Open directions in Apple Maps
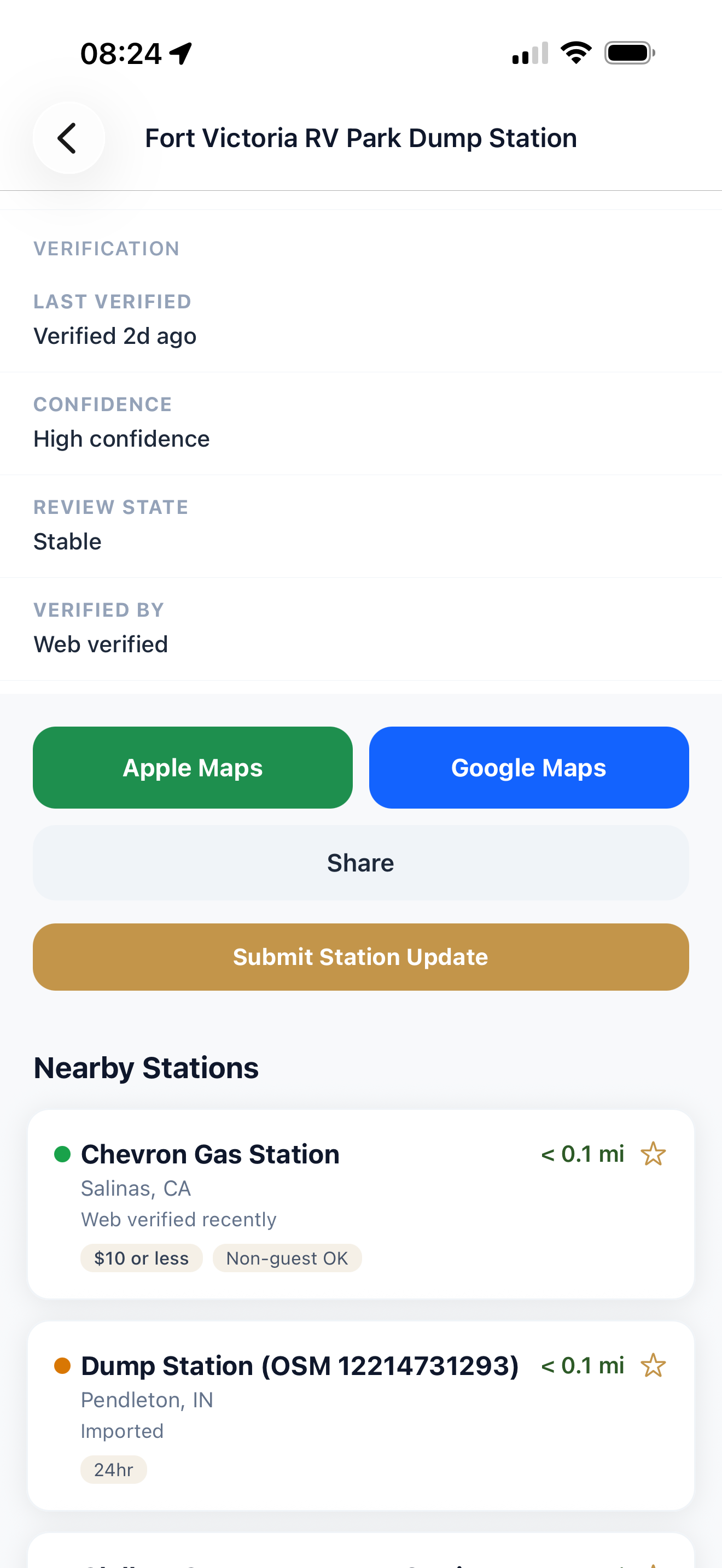The image size is (722, 1568). pos(193,768)
